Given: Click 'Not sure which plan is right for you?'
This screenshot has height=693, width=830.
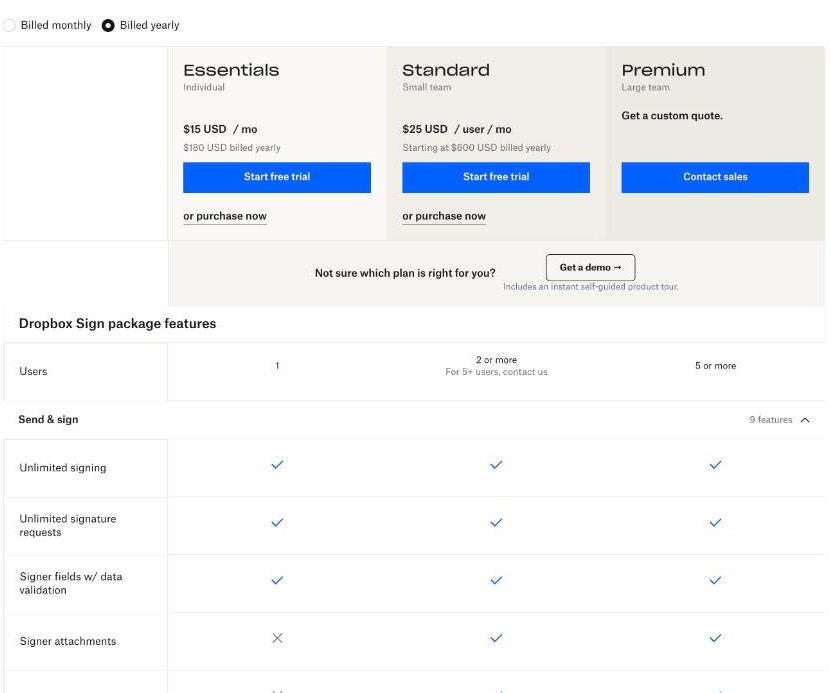Looking at the screenshot, I should click(405, 273).
